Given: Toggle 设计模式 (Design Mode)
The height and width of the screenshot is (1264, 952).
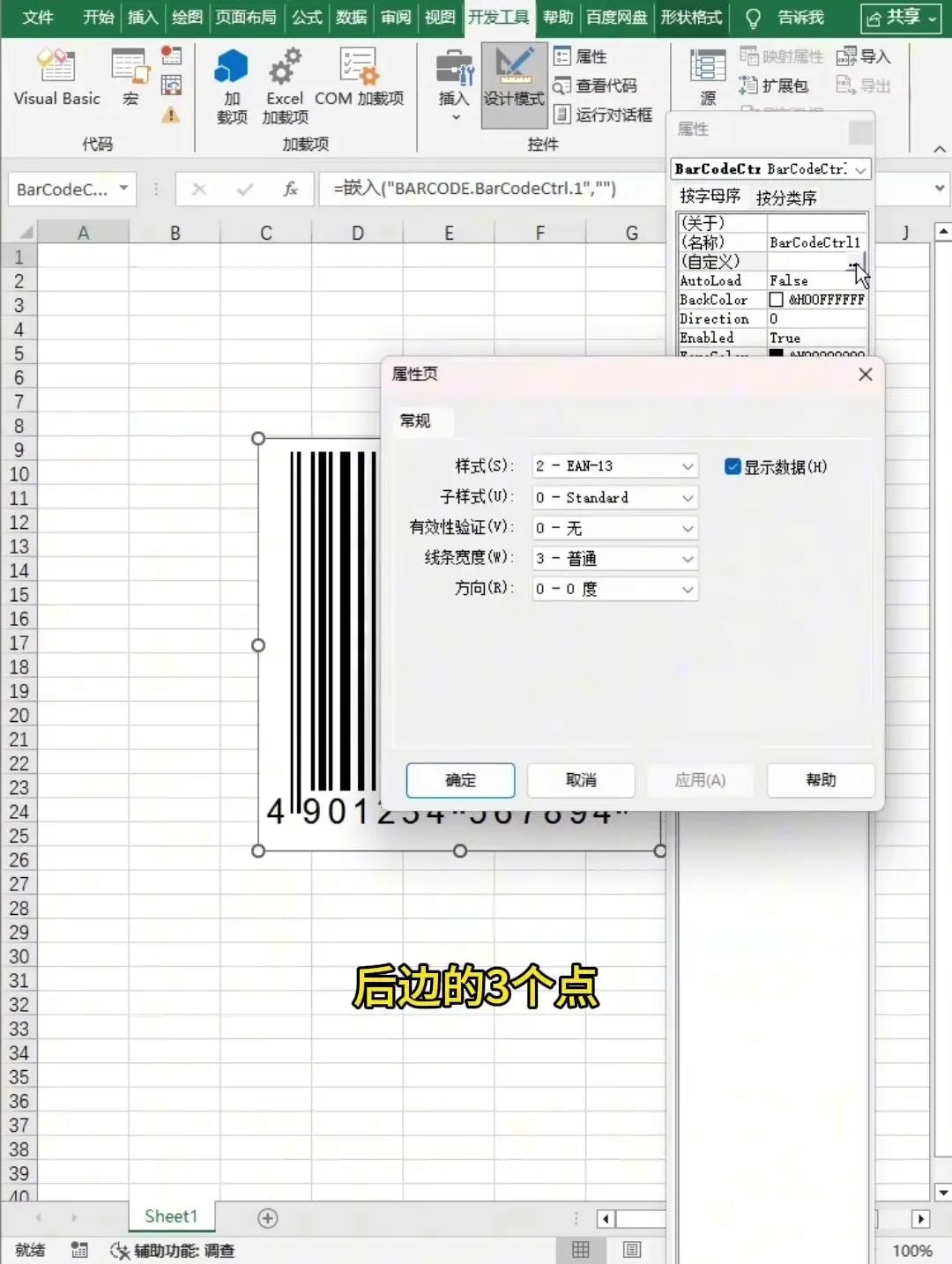Looking at the screenshot, I should coord(513,85).
